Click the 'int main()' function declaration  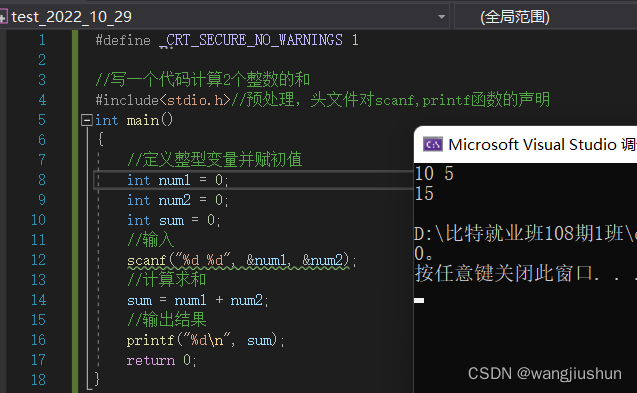[134, 120]
